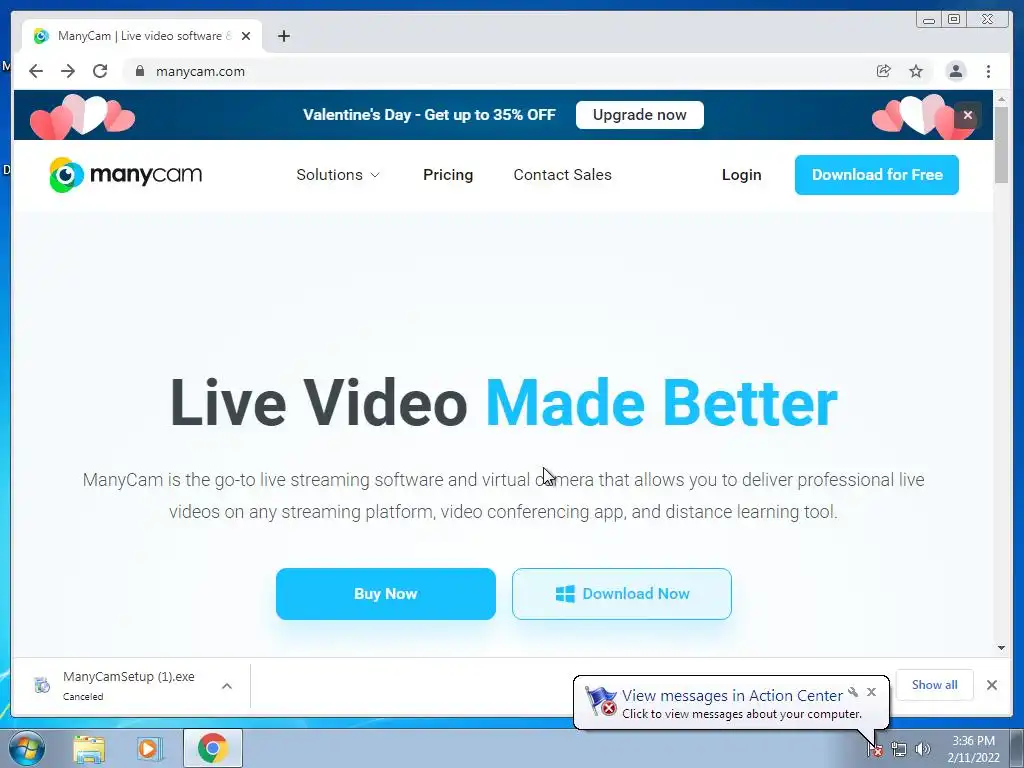The image size is (1024, 768).
Task: Click the taskbar clock showing 3:36 PM
Action: click(973, 748)
